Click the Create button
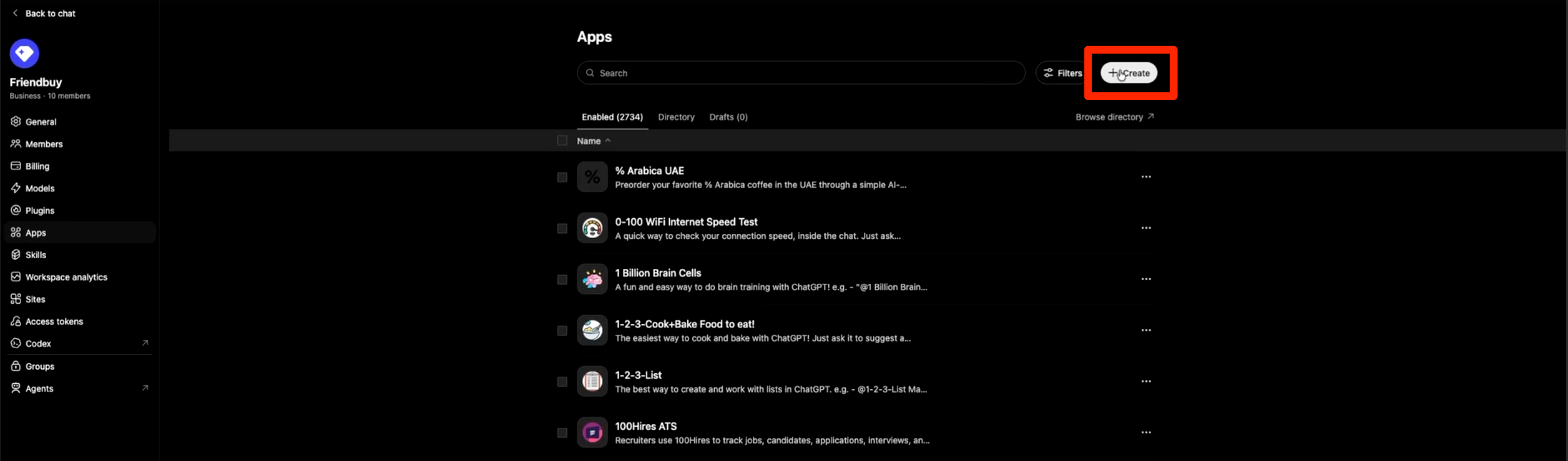The height and width of the screenshot is (461, 1568). coord(1128,73)
